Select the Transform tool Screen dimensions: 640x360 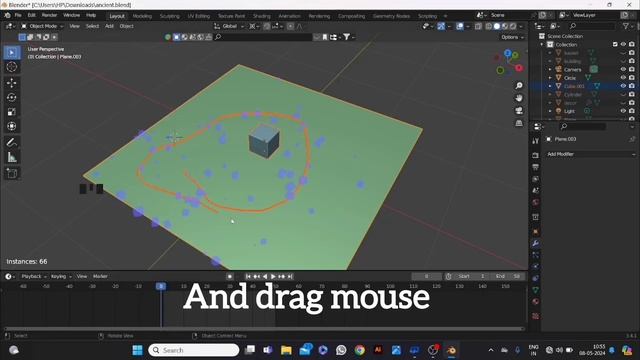(x=11, y=126)
